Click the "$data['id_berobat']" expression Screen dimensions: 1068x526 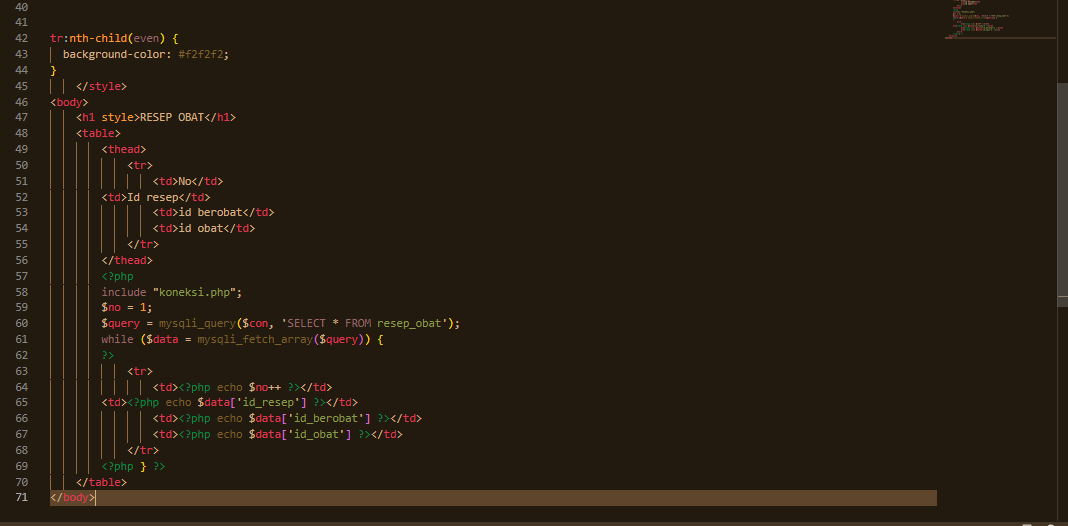pos(310,418)
